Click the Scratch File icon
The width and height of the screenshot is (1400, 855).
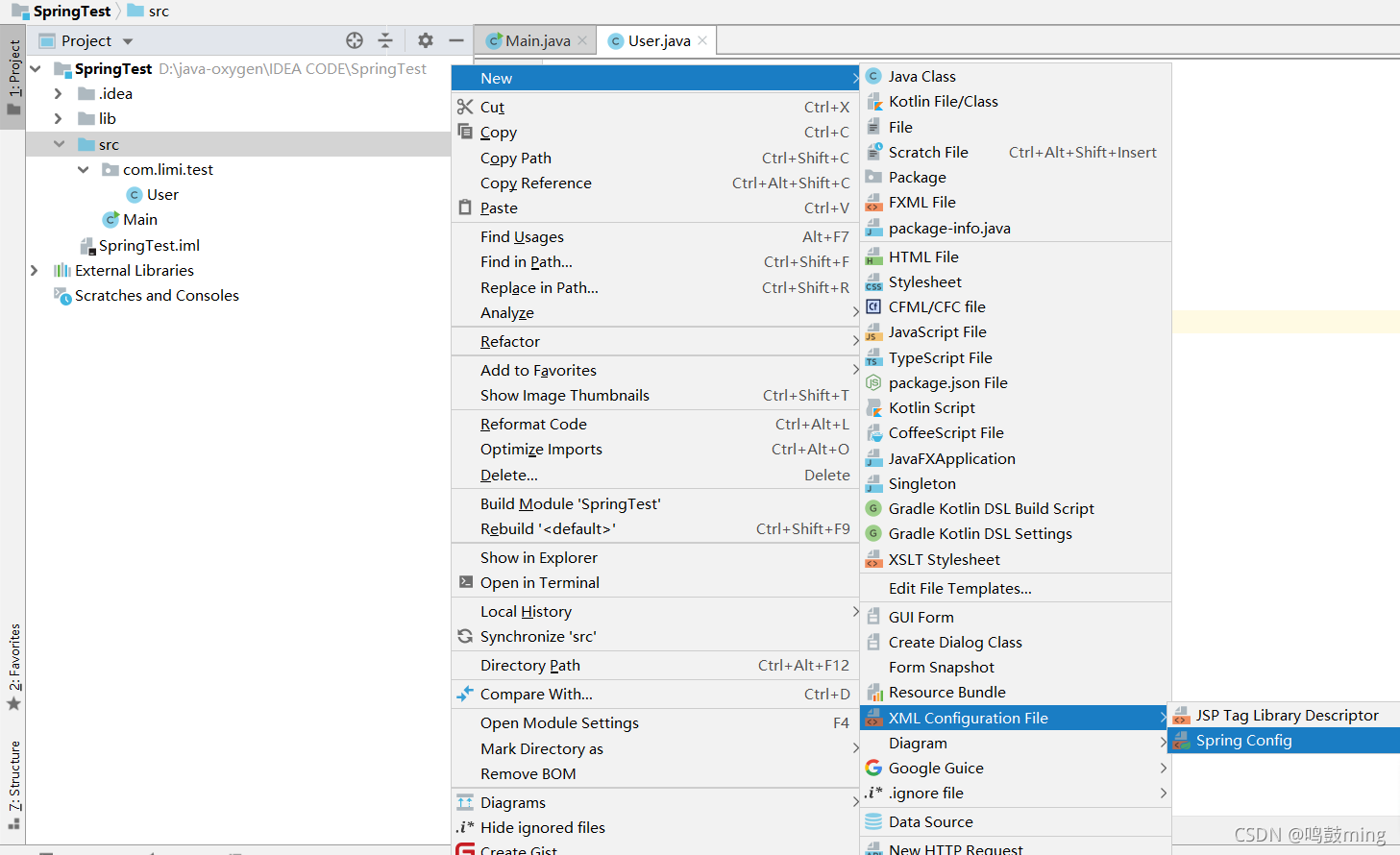(873, 152)
